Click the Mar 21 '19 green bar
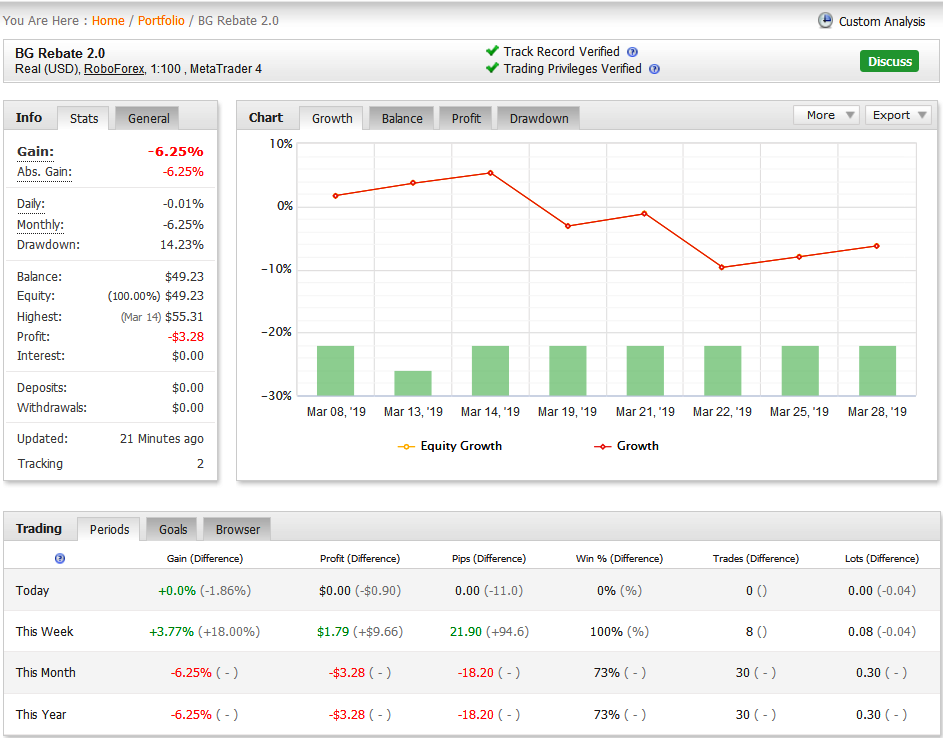 pos(645,371)
